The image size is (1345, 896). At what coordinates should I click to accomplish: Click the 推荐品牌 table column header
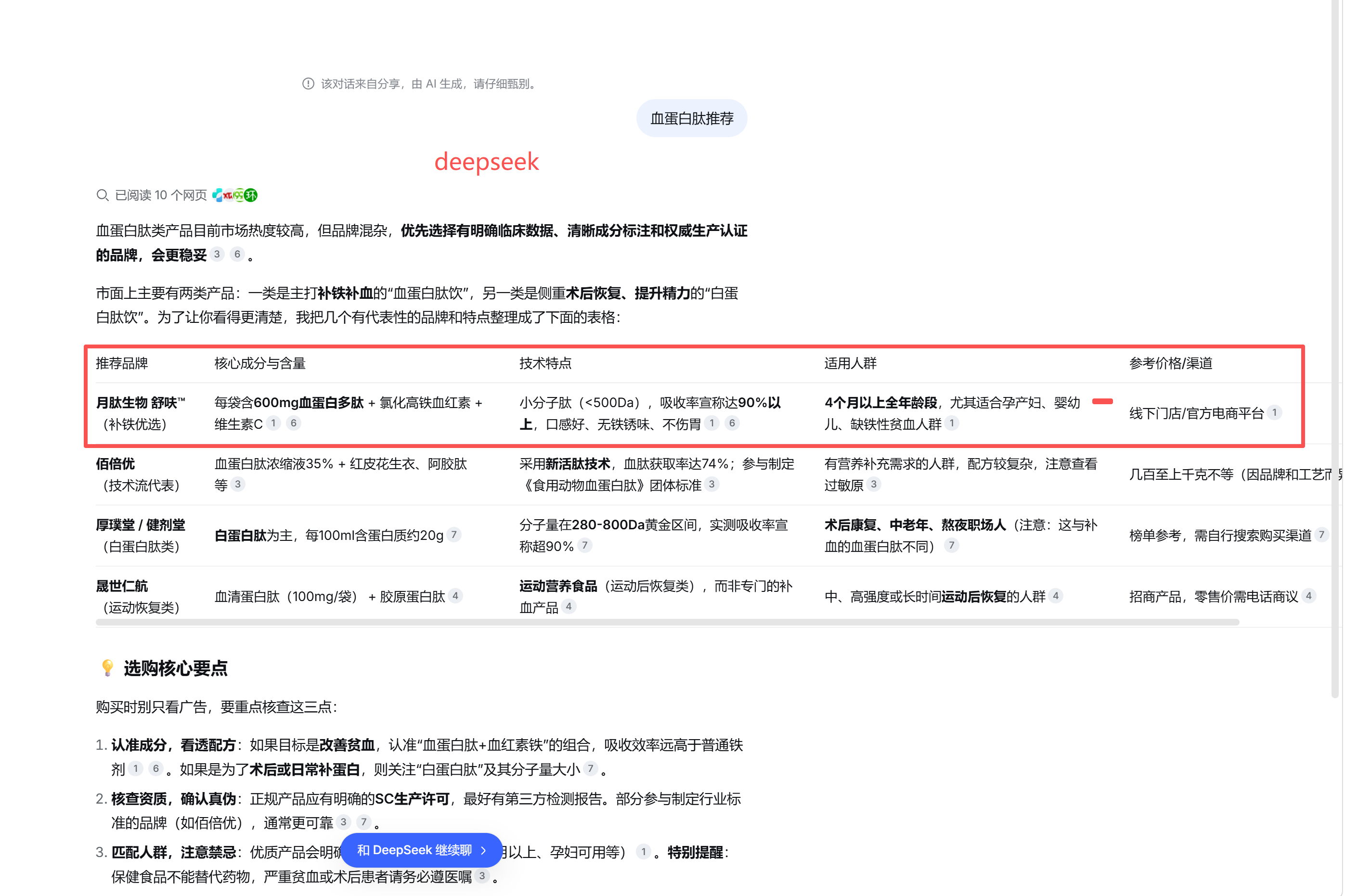(x=122, y=363)
